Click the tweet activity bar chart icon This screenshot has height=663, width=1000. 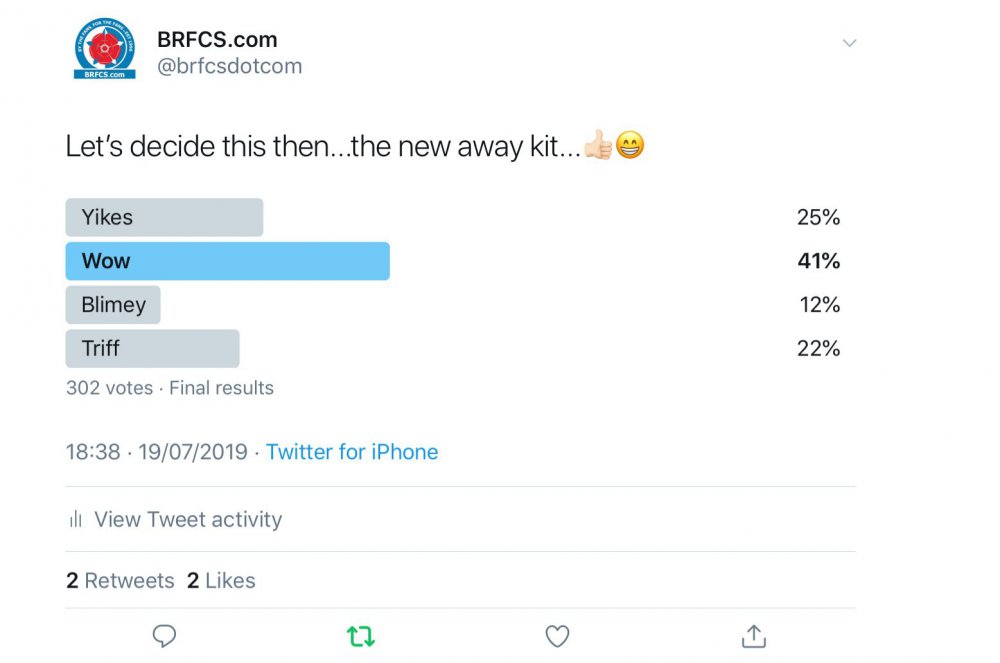[75, 520]
